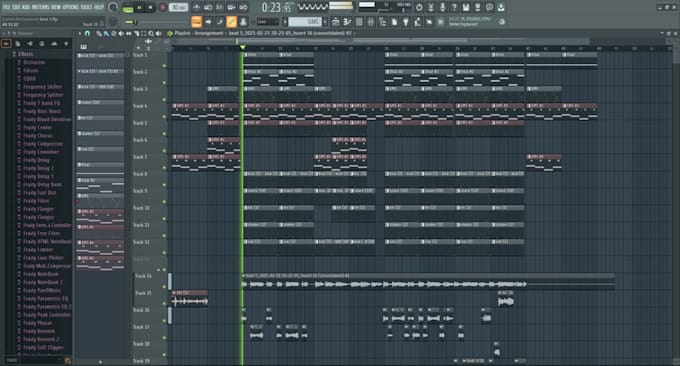Mute Track 4 via green dot

click(x=164, y=117)
